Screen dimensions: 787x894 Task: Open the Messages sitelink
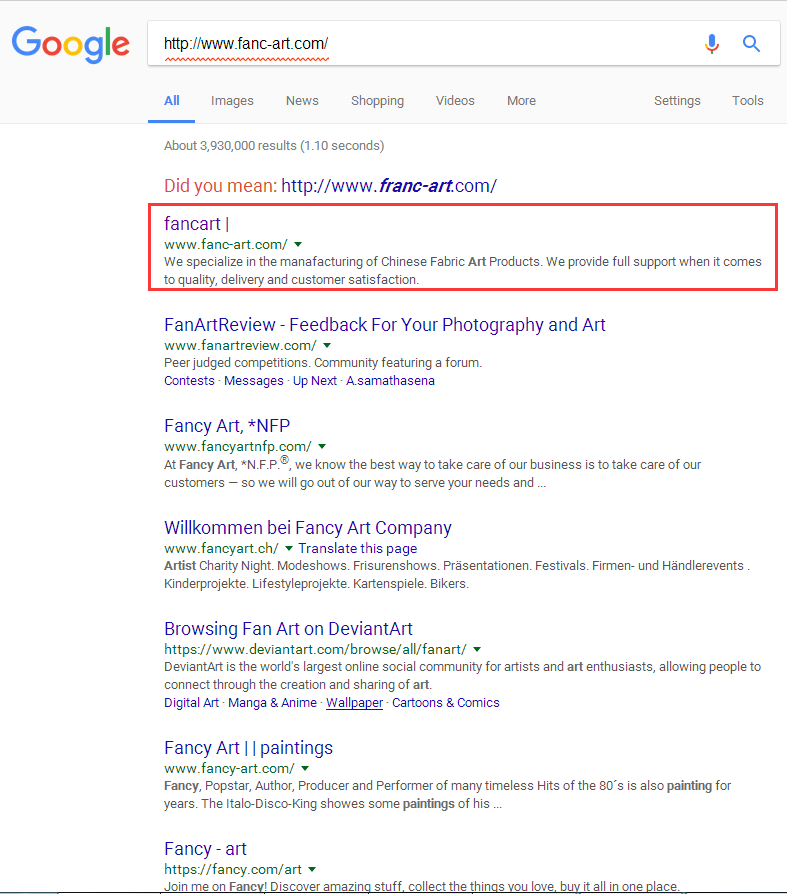[x=254, y=380]
